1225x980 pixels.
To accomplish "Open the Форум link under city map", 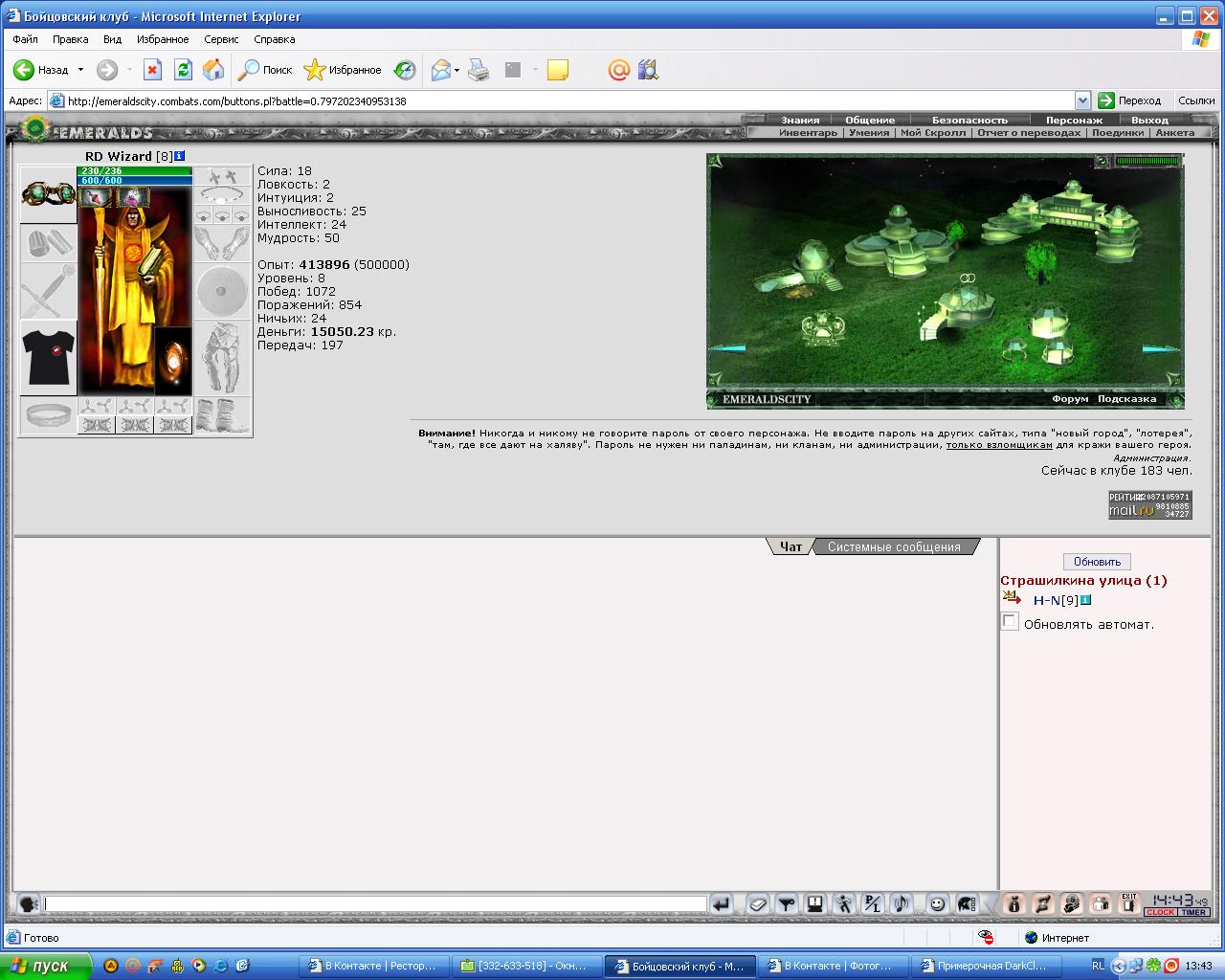I will tap(1070, 399).
